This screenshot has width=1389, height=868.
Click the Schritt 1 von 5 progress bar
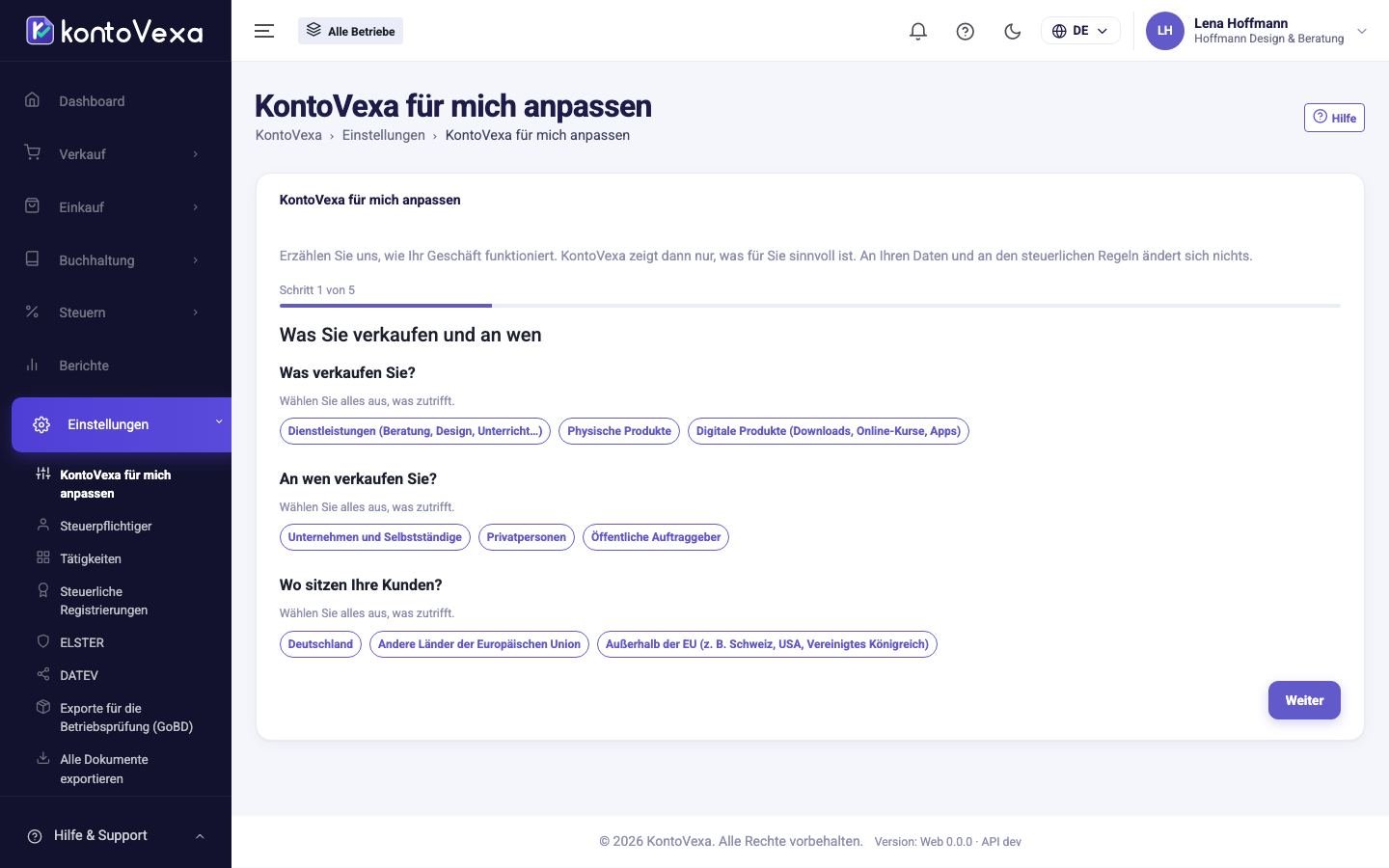click(810, 306)
